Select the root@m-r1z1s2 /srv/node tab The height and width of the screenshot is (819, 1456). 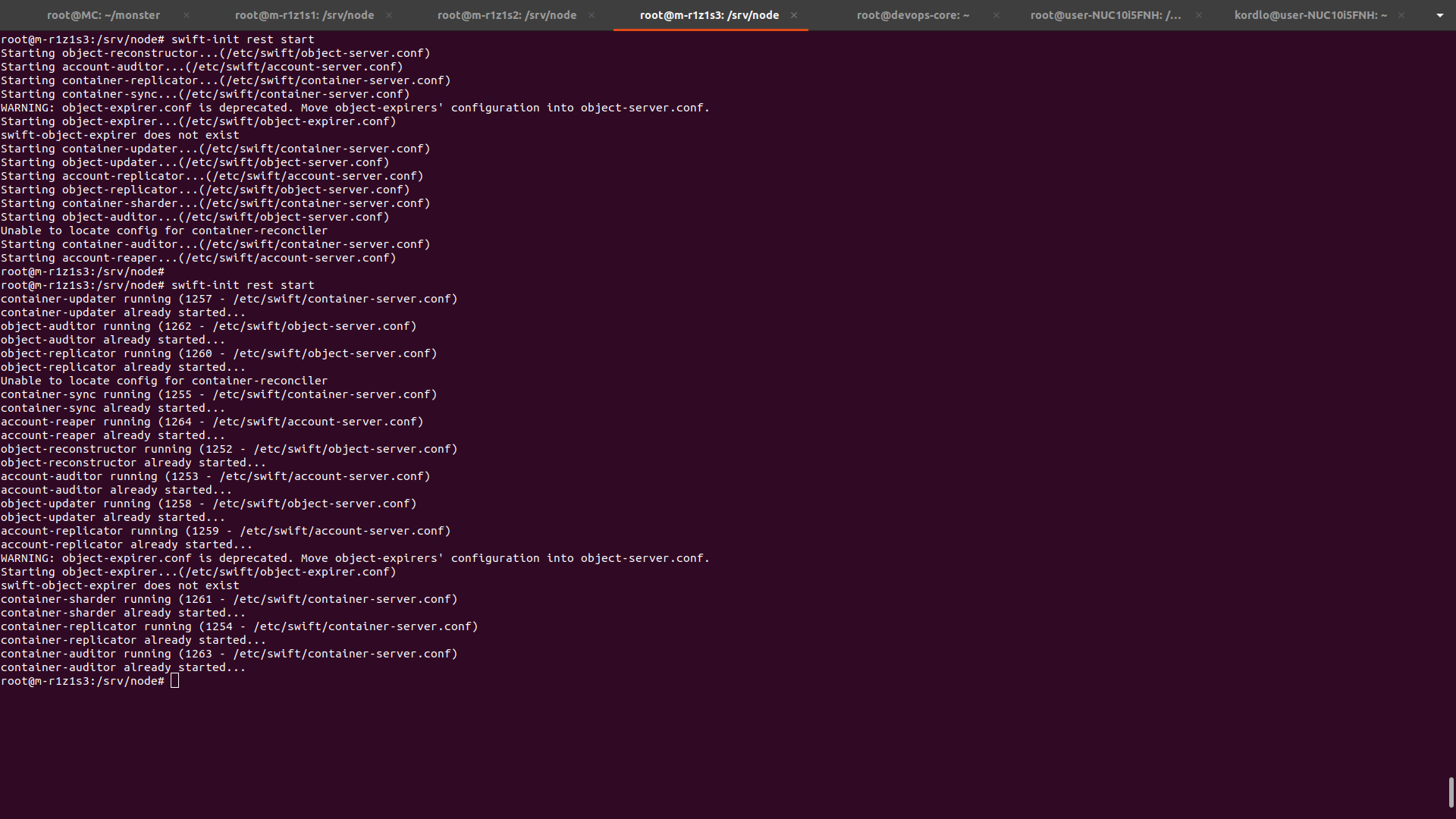[x=507, y=15]
